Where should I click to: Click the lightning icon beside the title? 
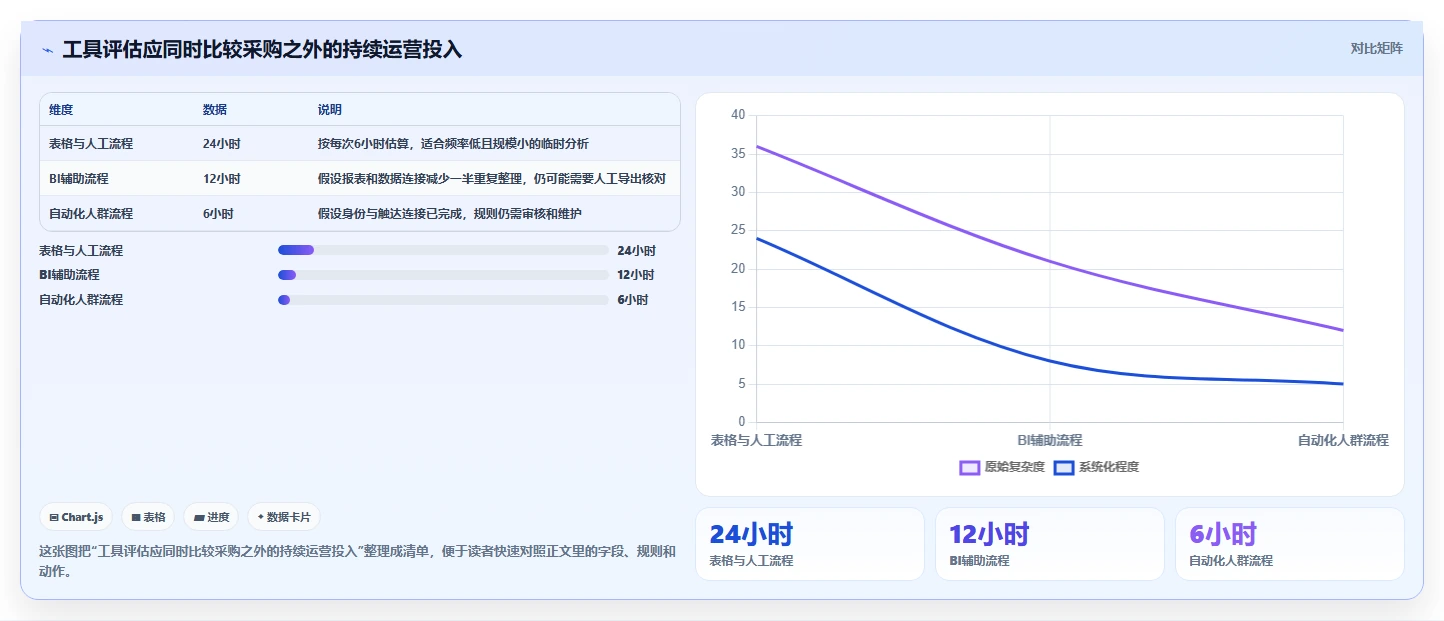tap(47, 50)
